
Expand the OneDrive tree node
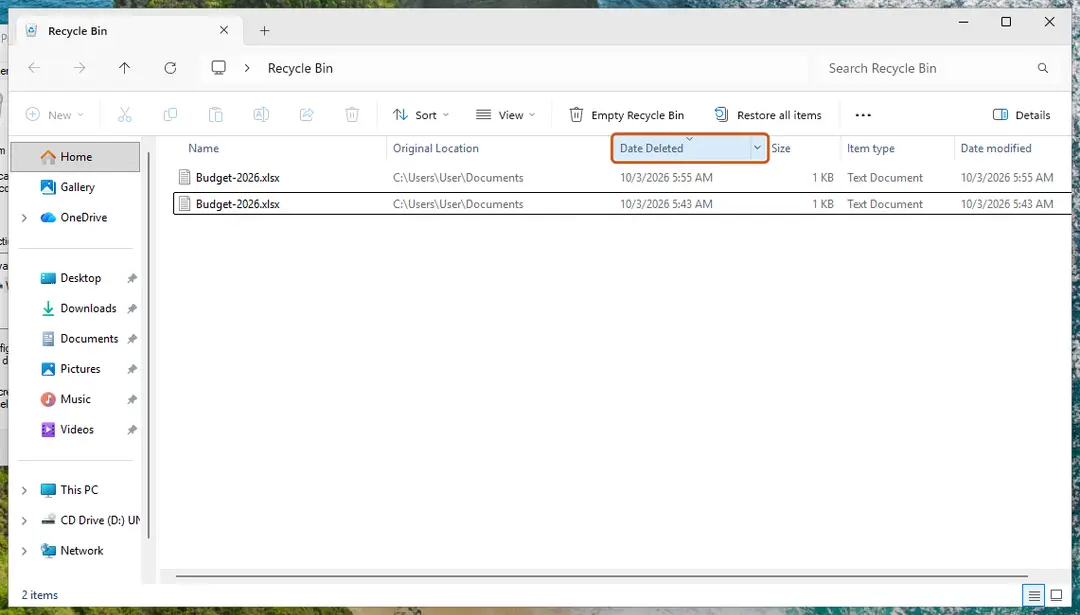click(24, 218)
